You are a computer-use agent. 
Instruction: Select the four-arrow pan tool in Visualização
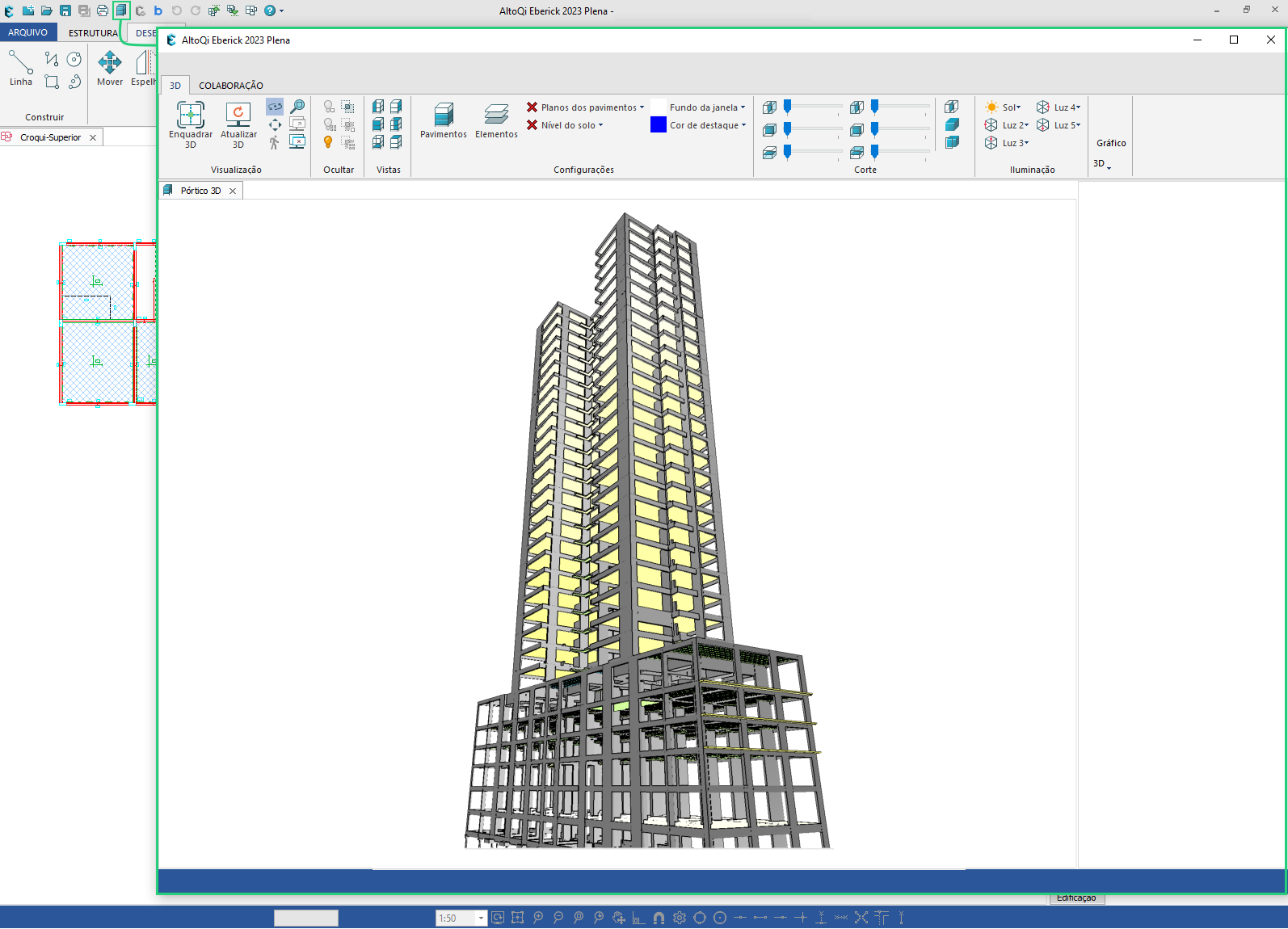275,124
